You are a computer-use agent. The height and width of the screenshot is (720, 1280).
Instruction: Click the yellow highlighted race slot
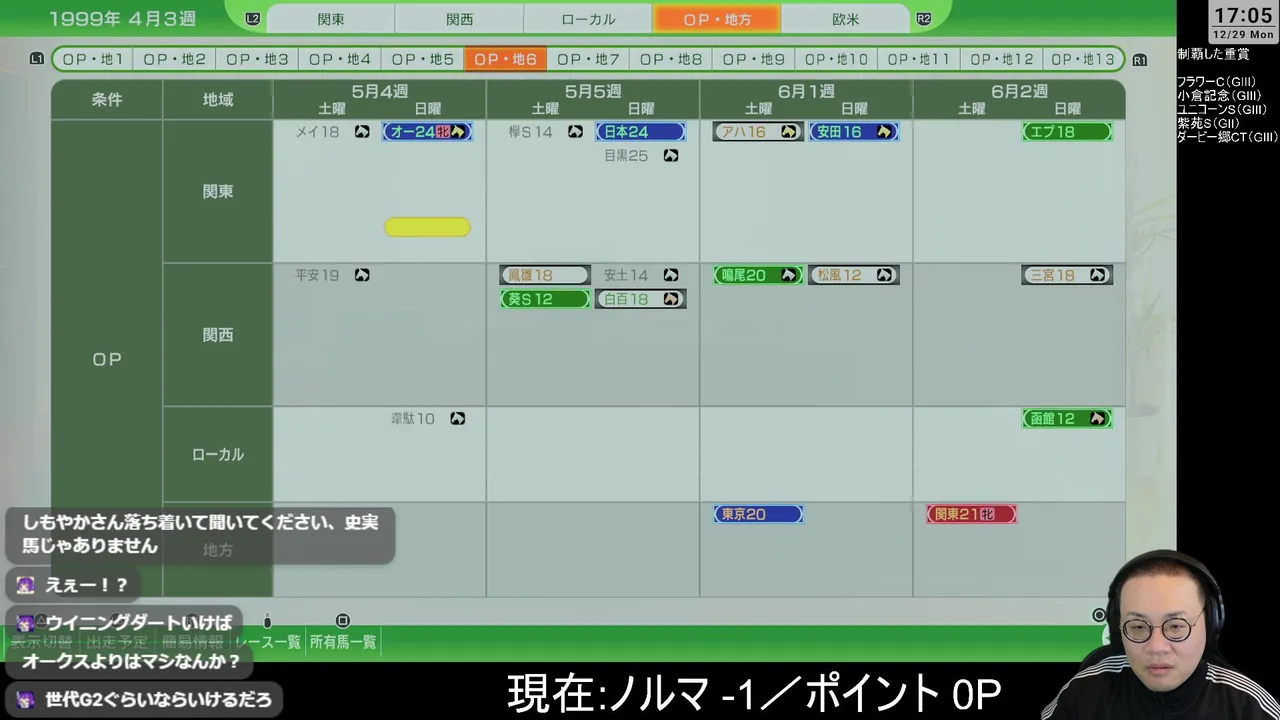427,227
